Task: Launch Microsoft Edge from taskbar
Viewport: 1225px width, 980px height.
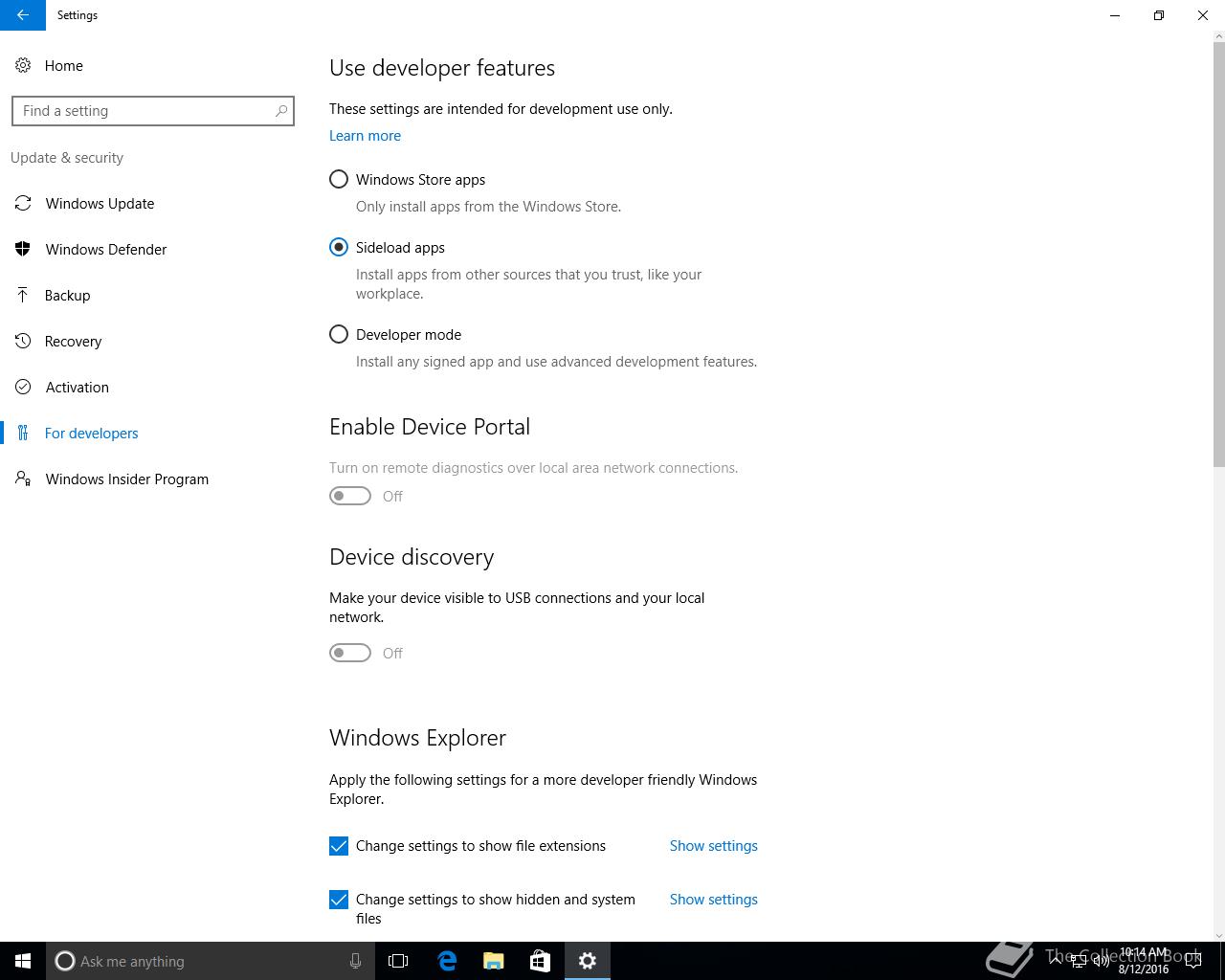Action: pos(447,961)
